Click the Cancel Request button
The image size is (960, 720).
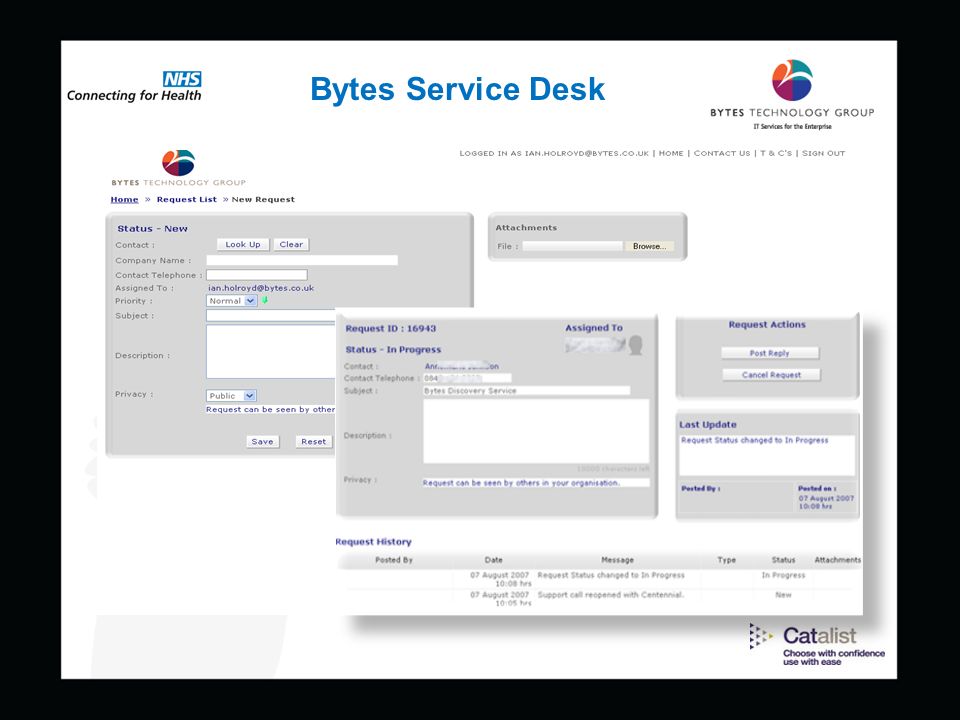(x=771, y=375)
